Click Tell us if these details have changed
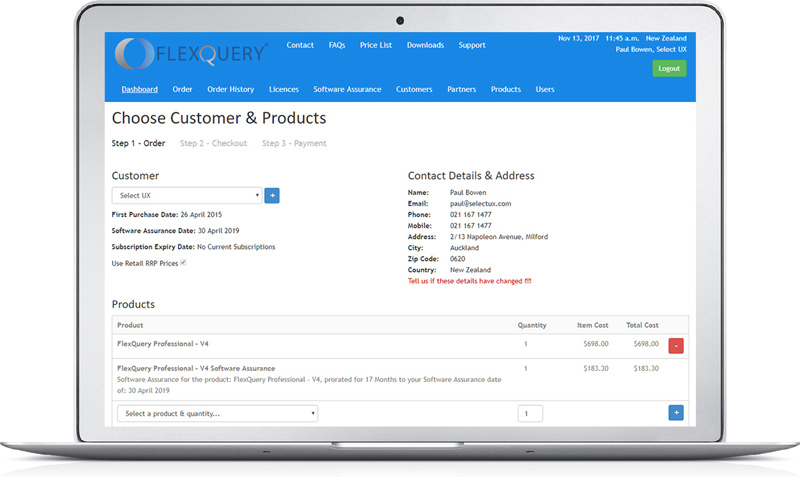Viewport: 800px width, 477px height. pyautogui.click(x=465, y=281)
